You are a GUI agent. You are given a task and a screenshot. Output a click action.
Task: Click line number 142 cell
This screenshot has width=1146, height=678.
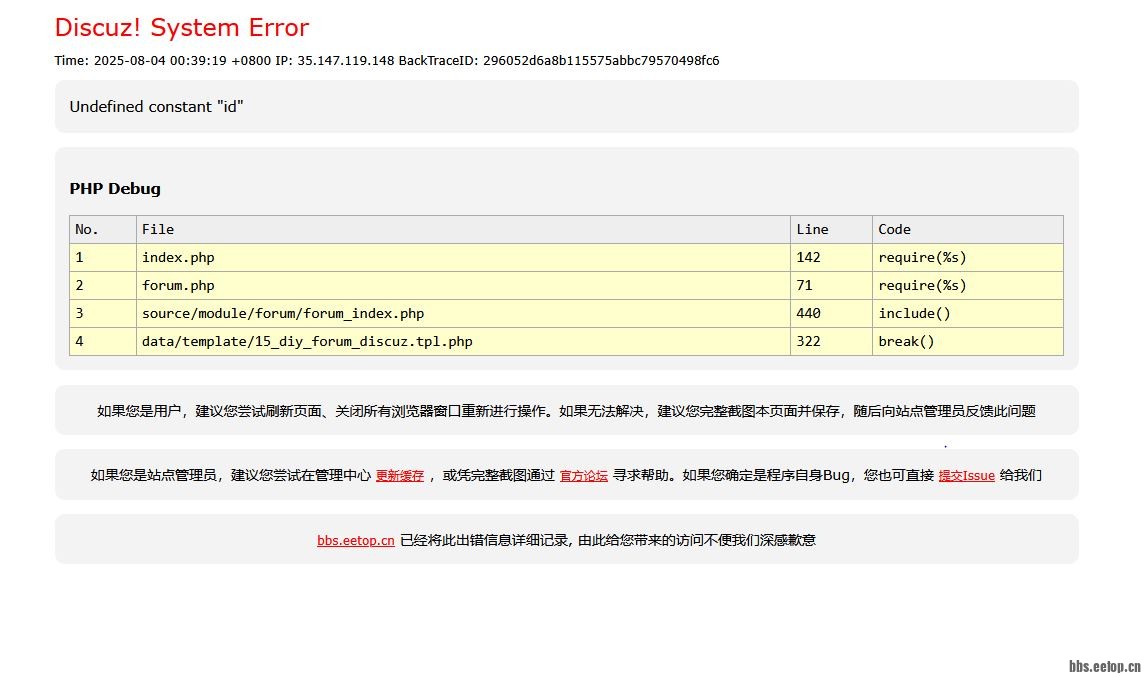tap(831, 257)
